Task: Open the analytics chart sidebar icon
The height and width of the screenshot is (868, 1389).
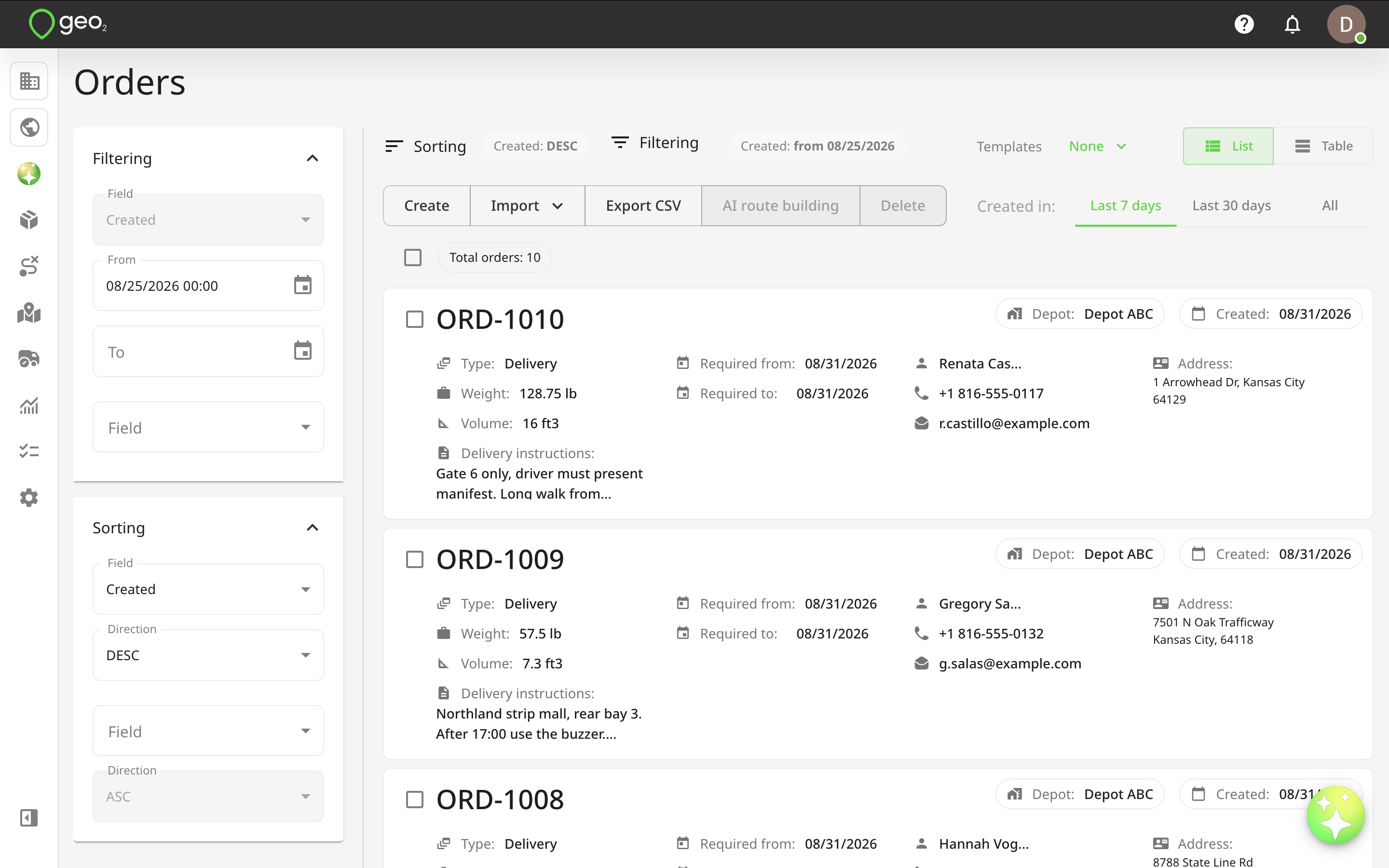Action: [29, 405]
